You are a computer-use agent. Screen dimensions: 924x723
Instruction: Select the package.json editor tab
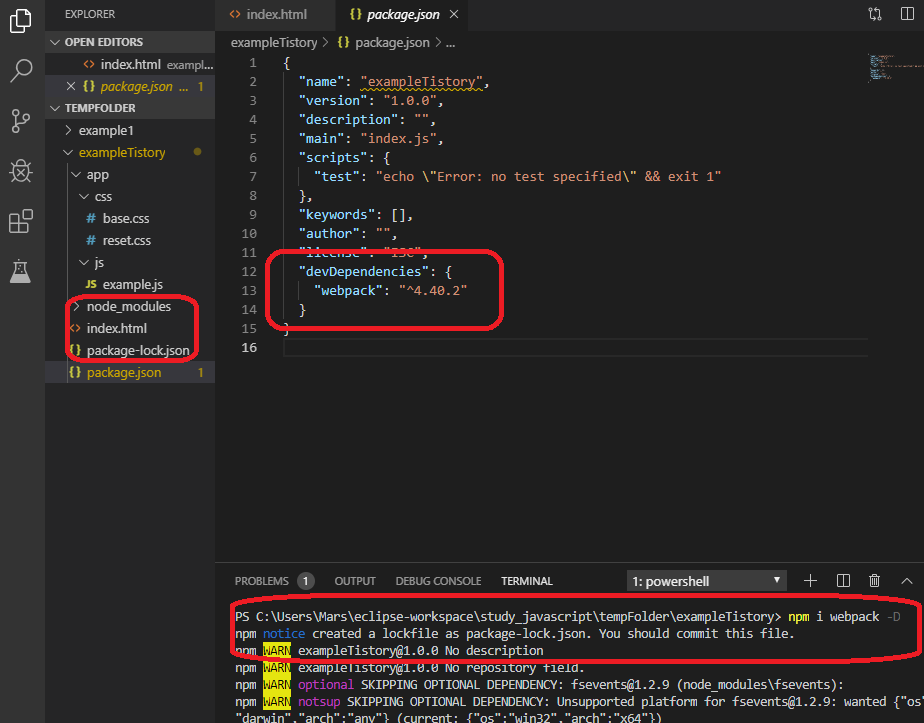(402, 14)
